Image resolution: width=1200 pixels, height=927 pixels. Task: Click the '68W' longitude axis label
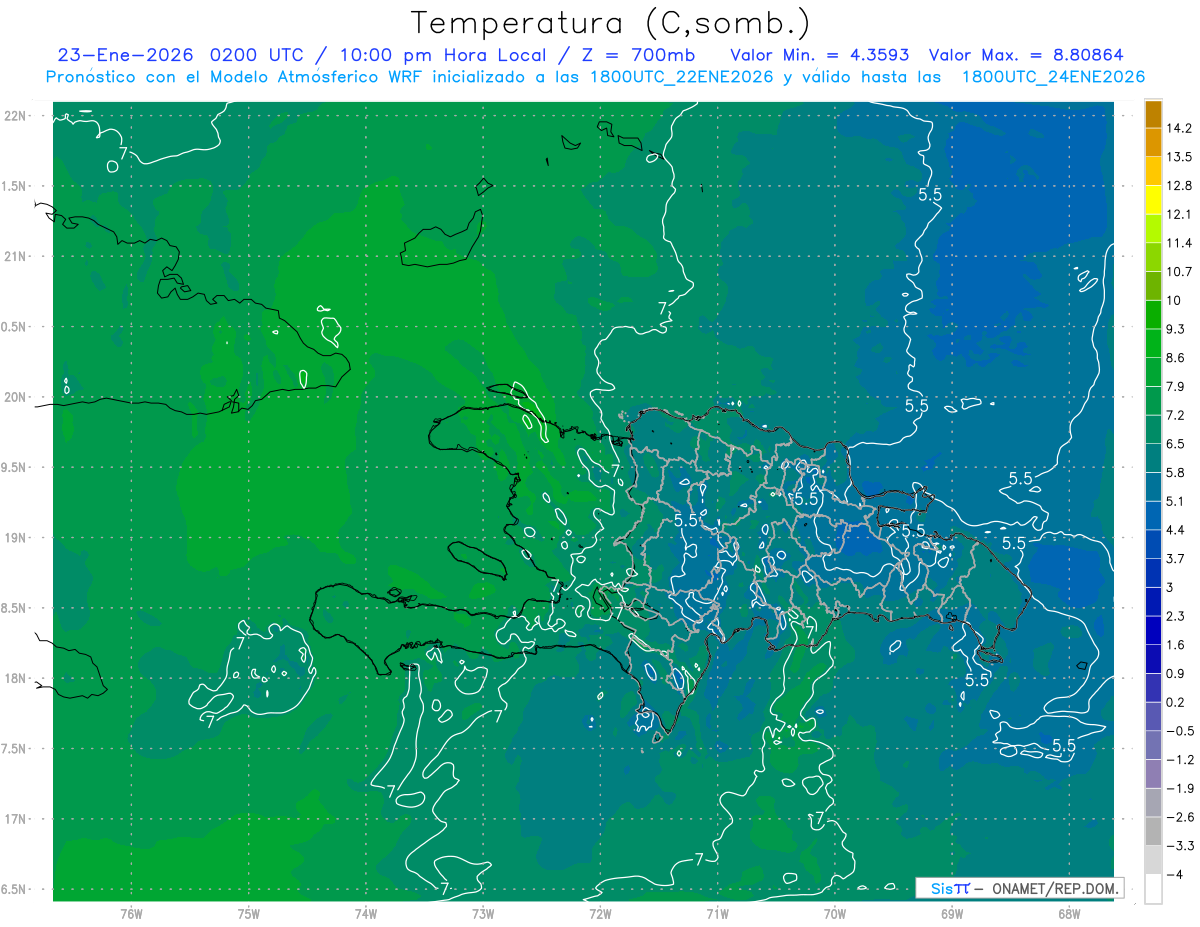(1068, 913)
